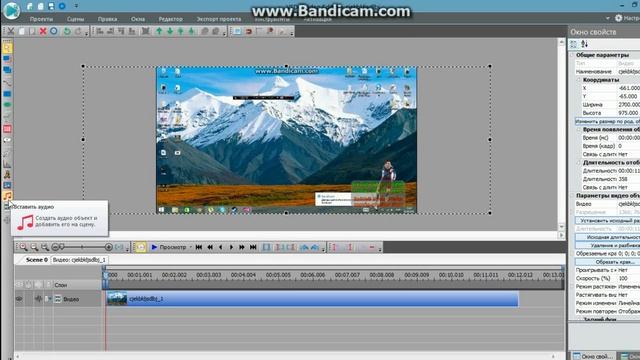Screen dimensions: 640x360
Task: Click the alphabetical sort icon in properties
Action: [x=584, y=44]
